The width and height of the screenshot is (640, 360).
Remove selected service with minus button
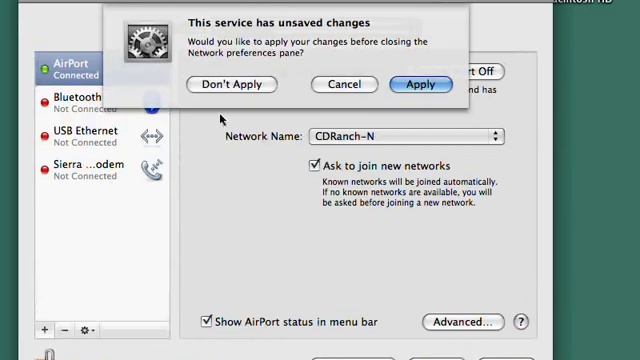pyautogui.click(x=65, y=330)
